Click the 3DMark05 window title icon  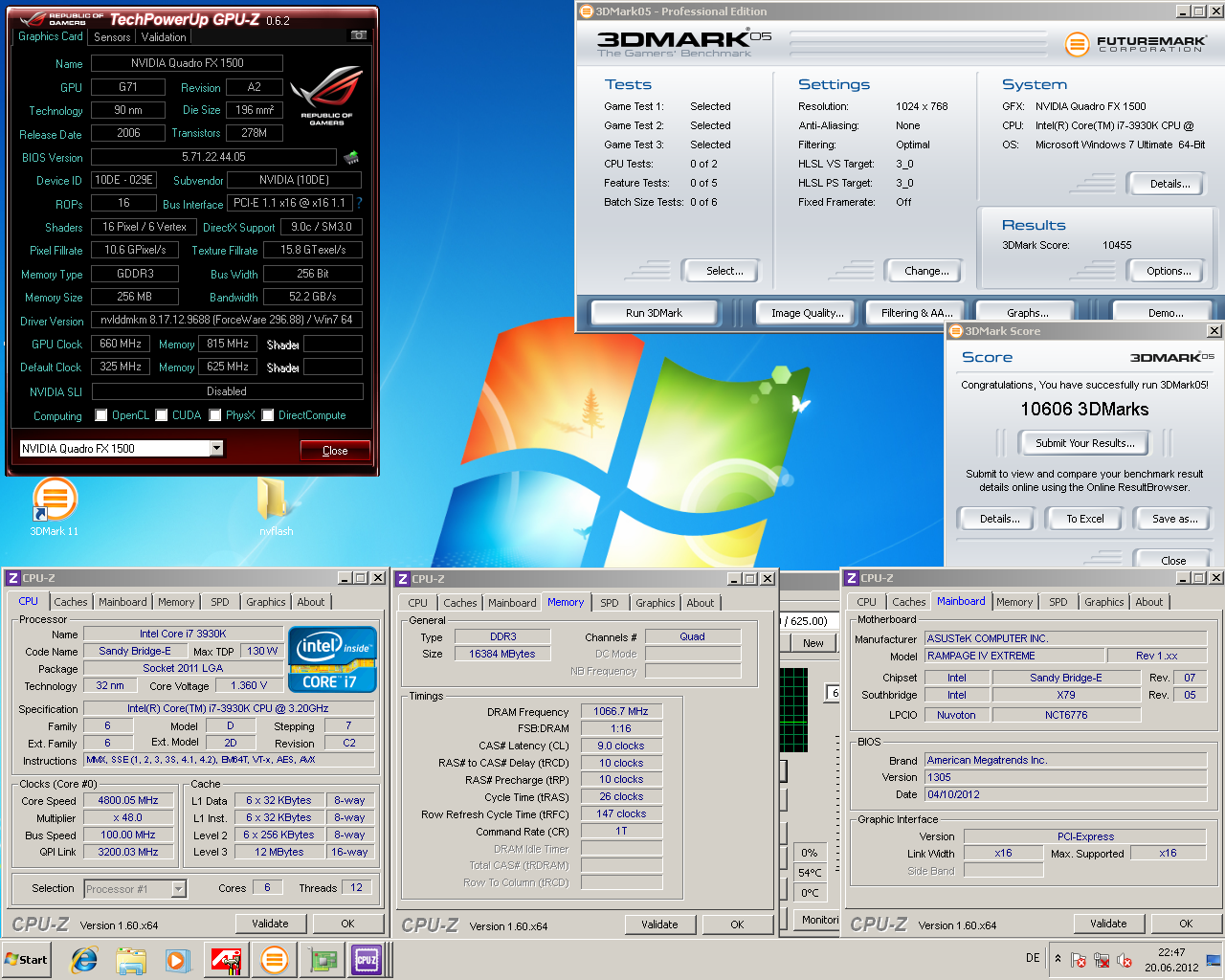(586, 11)
